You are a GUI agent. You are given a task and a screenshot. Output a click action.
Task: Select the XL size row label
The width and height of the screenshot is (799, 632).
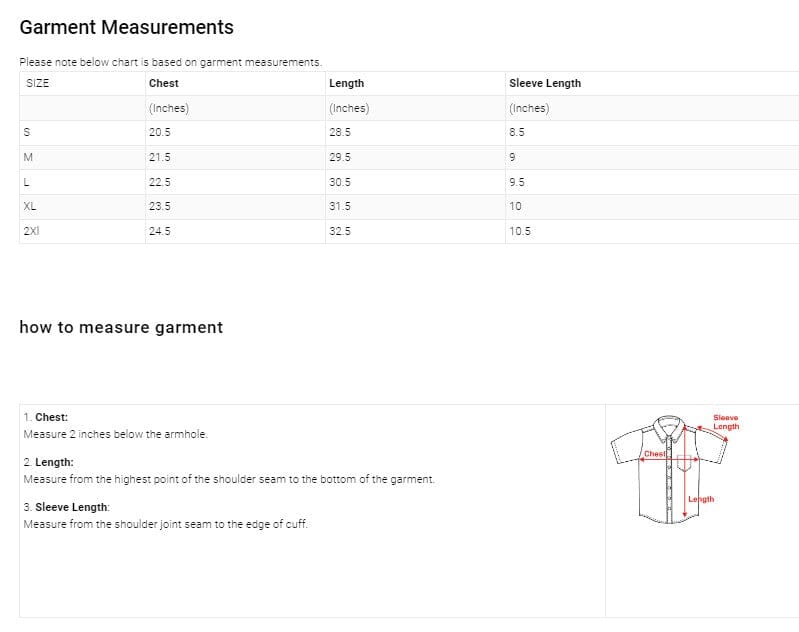coord(30,206)
